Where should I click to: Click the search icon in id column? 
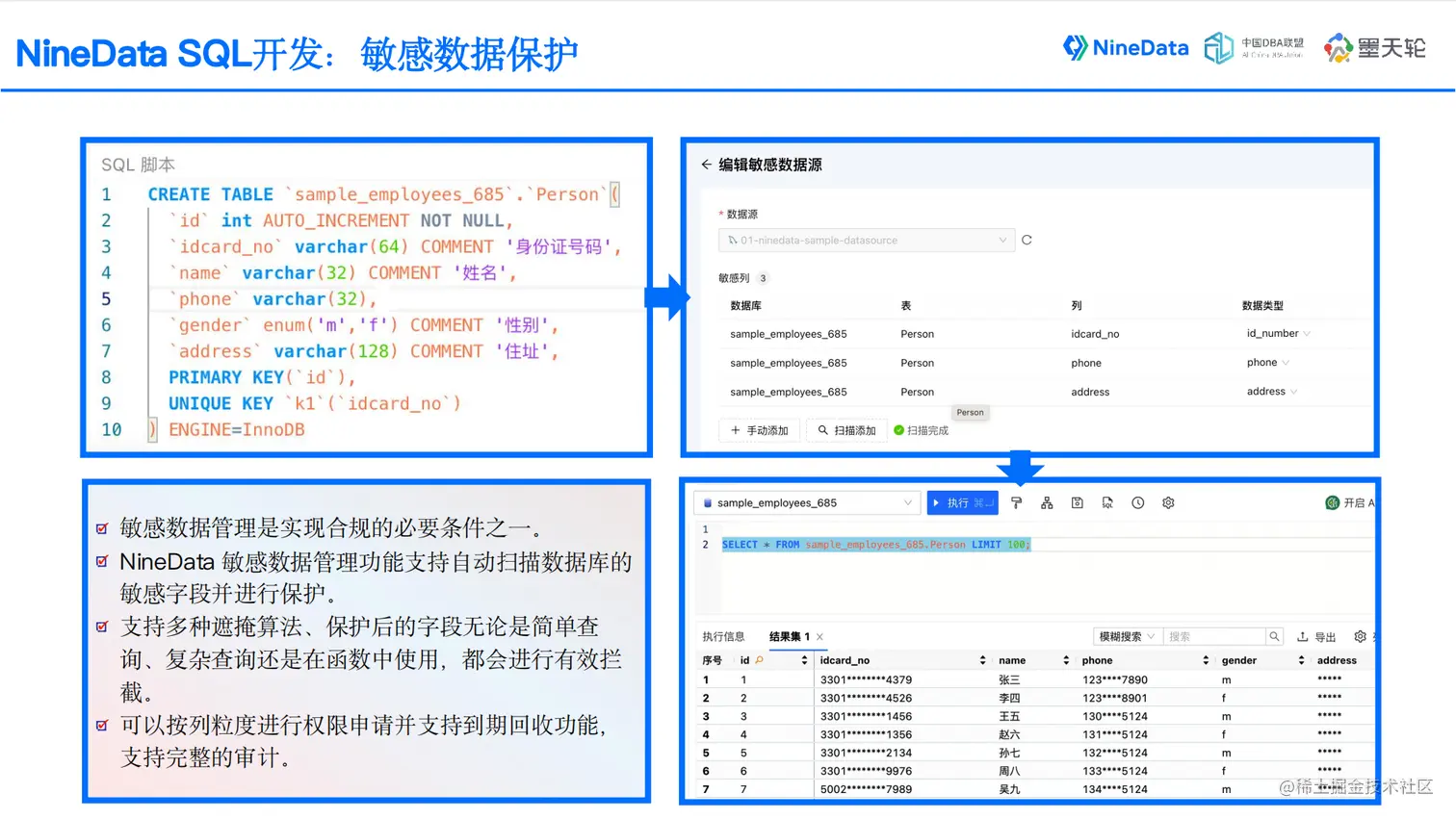click(x=760, y=660)
